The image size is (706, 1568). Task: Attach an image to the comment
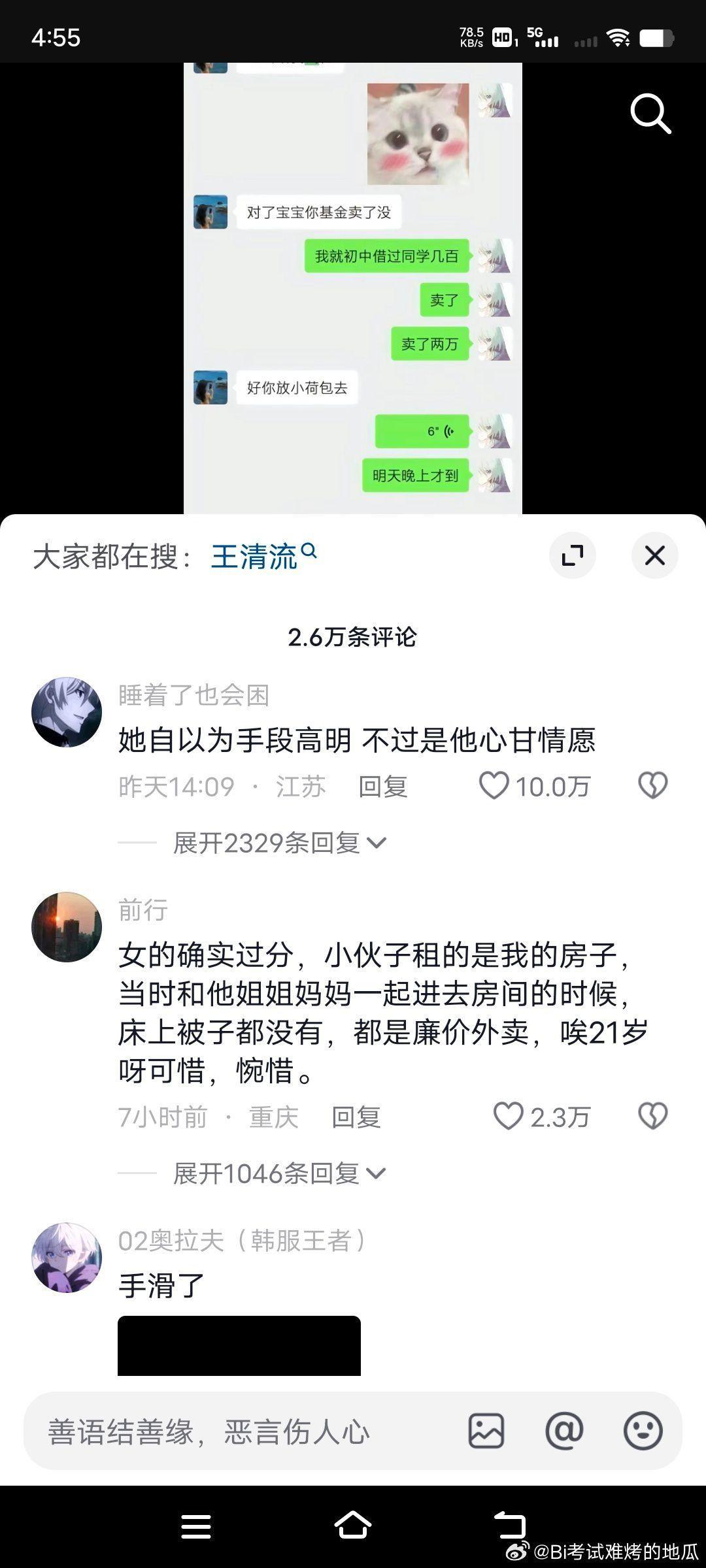[486, 1431]
